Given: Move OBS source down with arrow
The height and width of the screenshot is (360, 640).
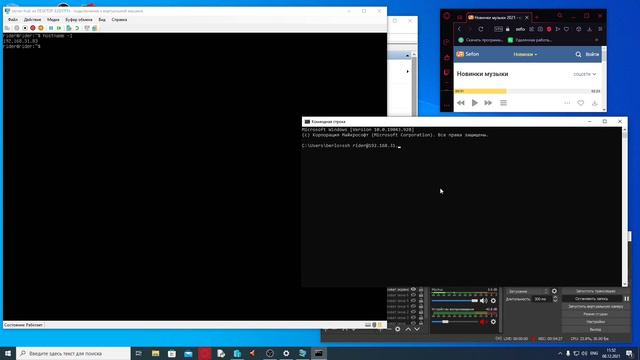Looking at the screenshot, I should (x=417, y=329).
